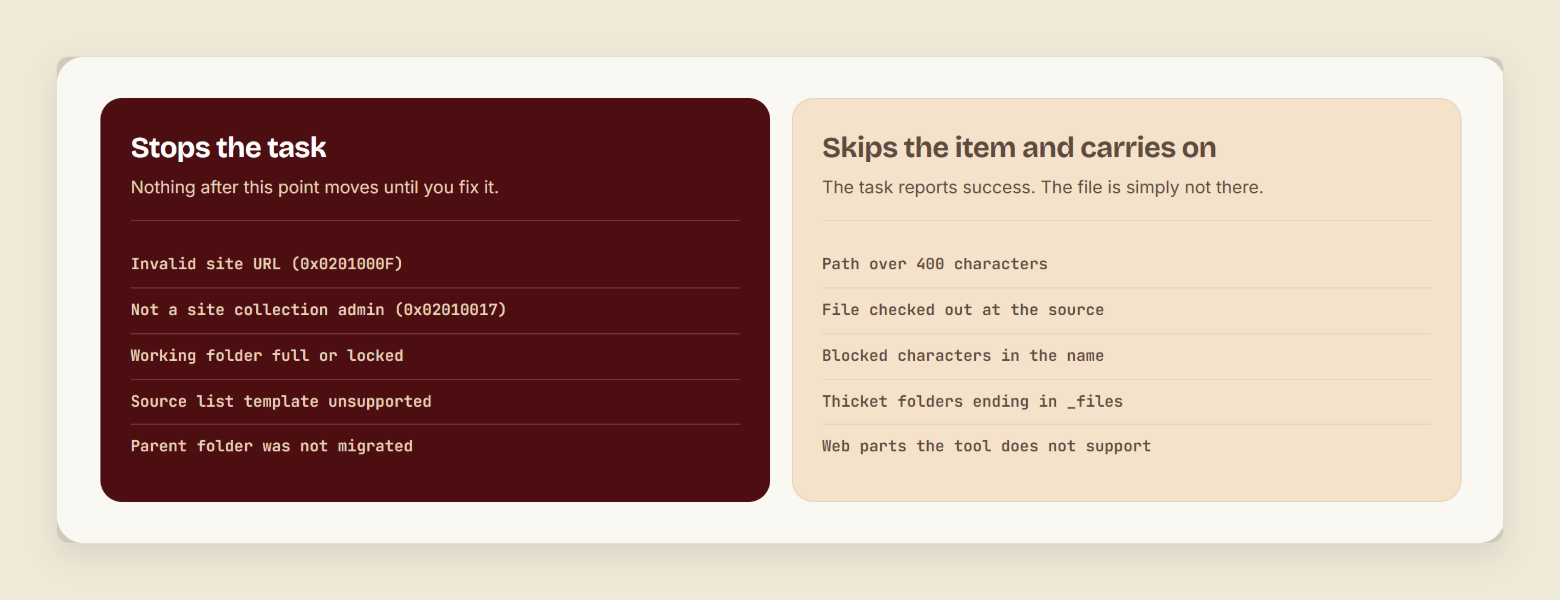Click "Path over 400 characters" row

[1127, 264]
